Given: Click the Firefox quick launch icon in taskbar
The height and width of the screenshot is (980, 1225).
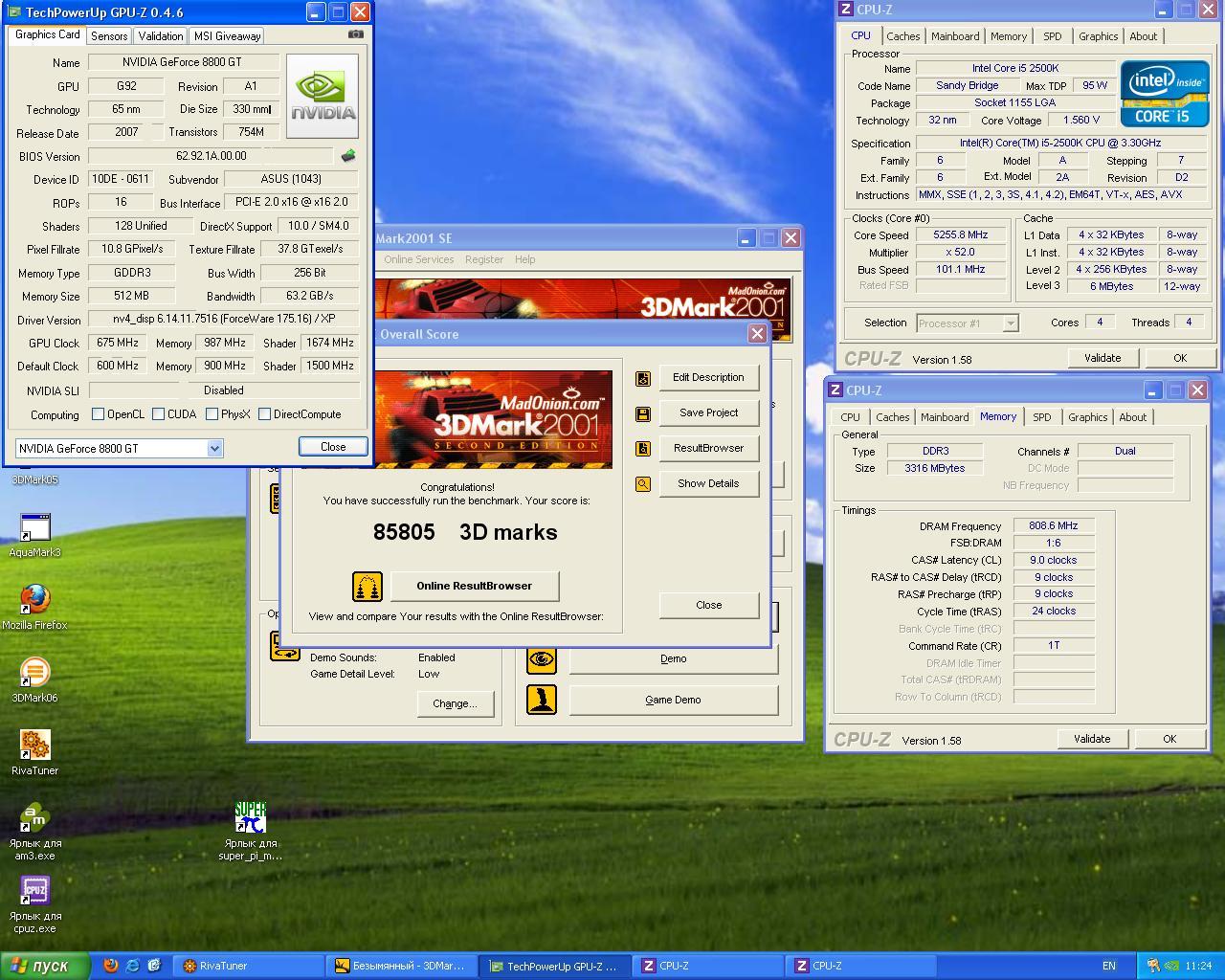Looking at the screenshot, I should [x=111, y=966].
